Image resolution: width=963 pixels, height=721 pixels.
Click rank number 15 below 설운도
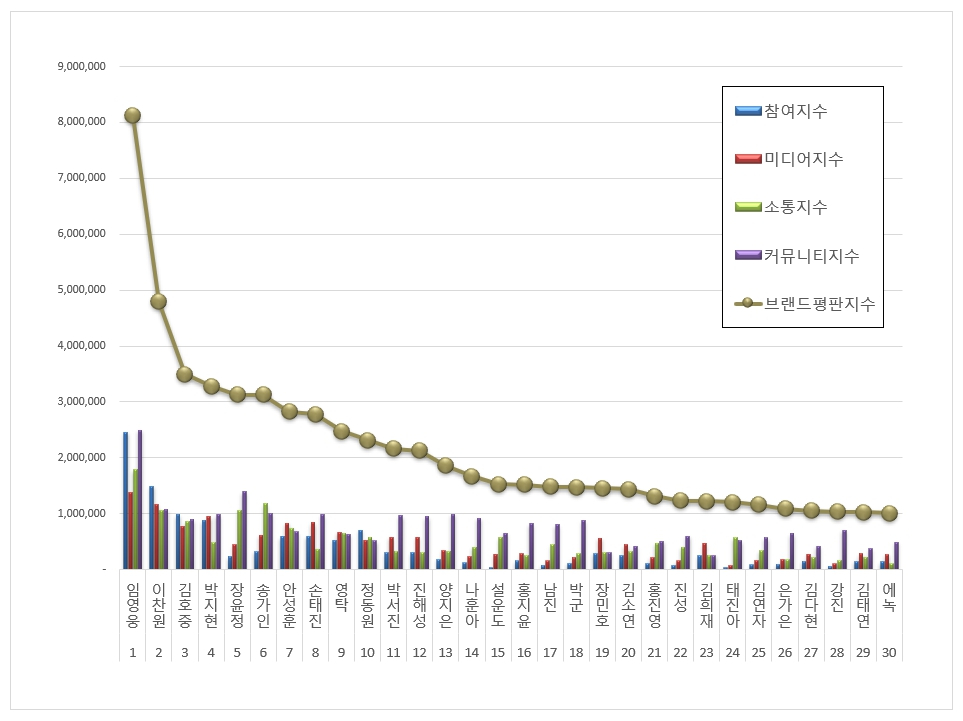498,653
